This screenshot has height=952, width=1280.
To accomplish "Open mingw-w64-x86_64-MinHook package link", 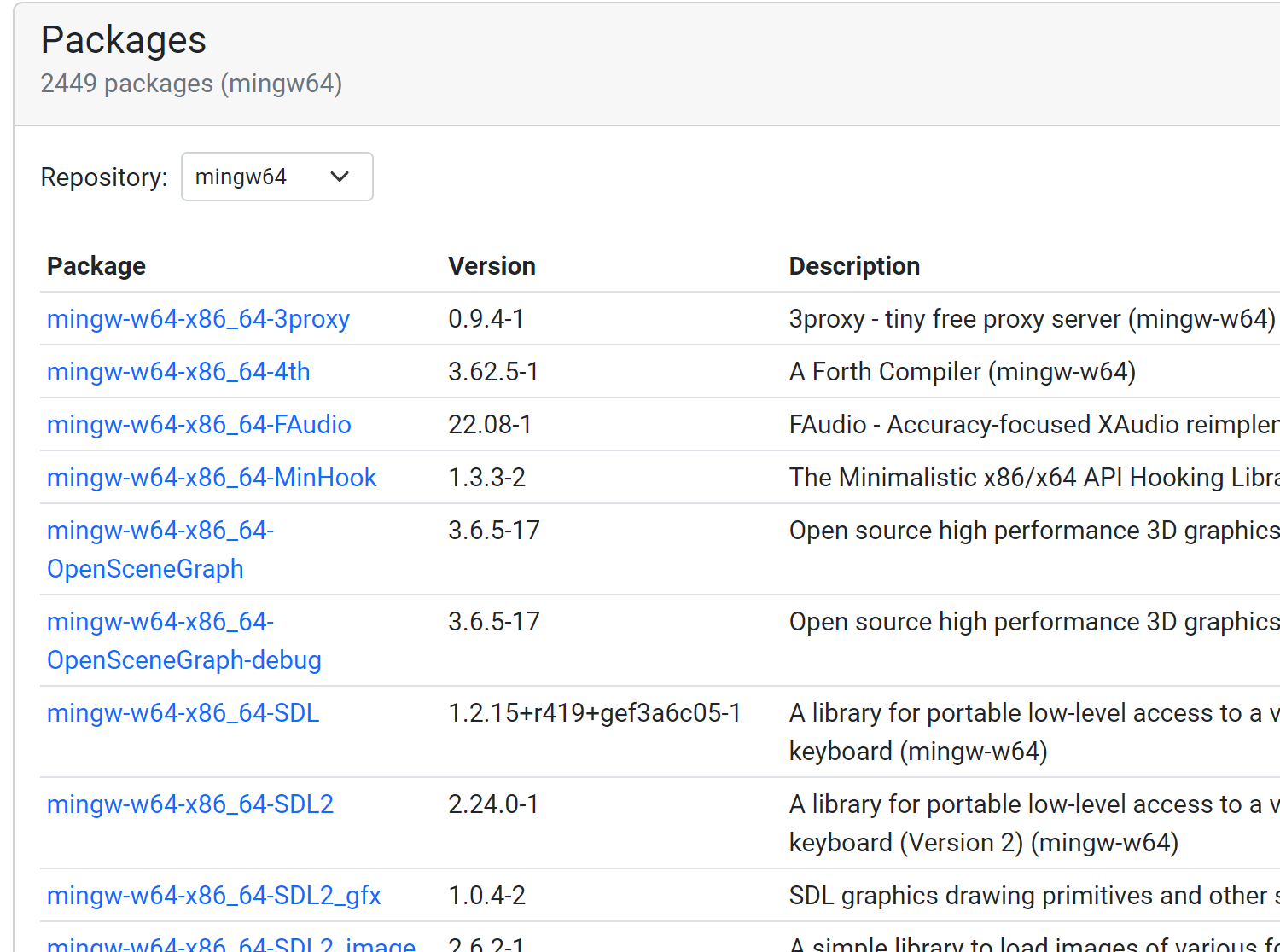I will click(x=212, y=478).
